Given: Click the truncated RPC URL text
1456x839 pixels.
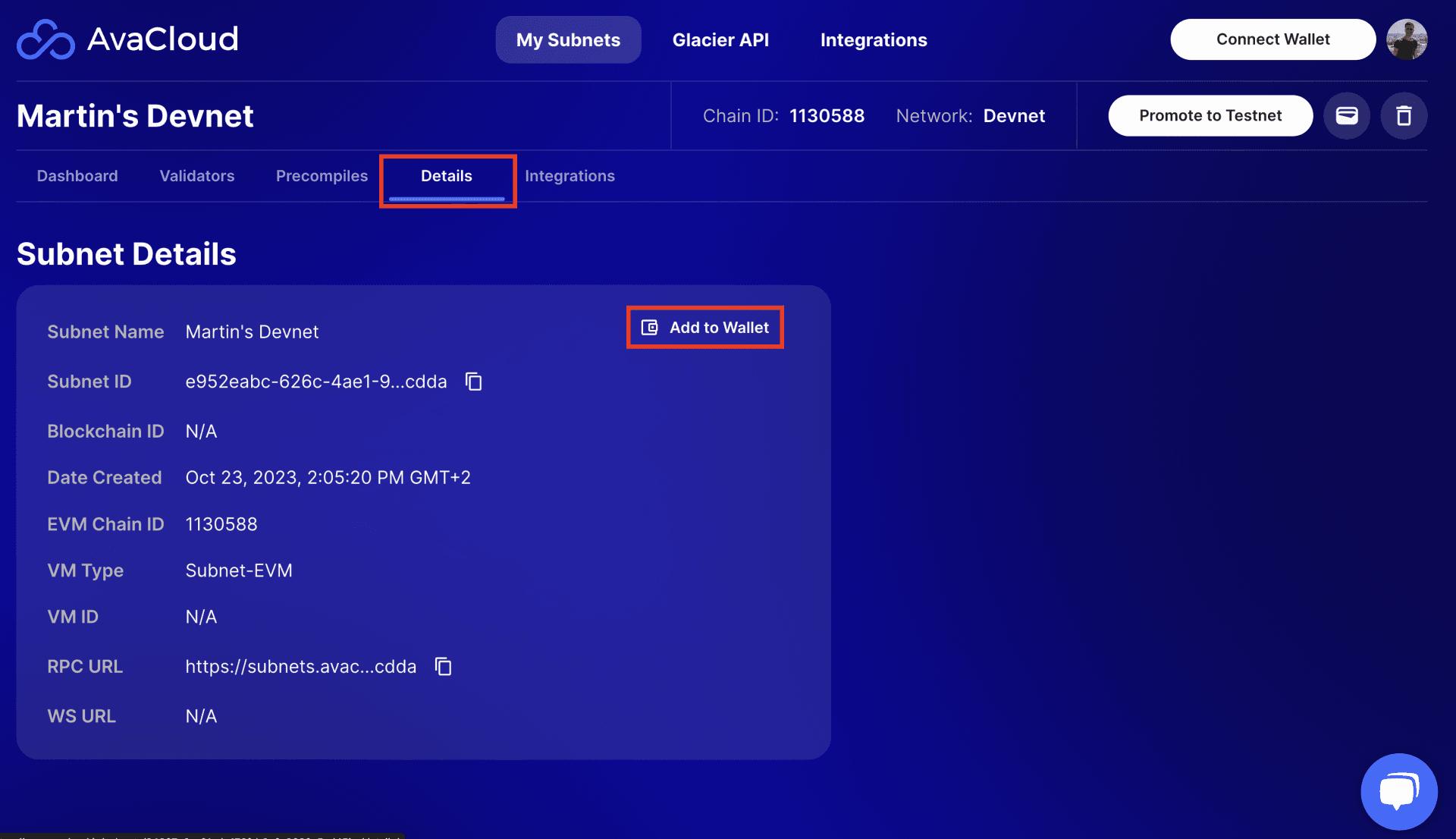Looking at the screenshot, I should pos(301,667).
